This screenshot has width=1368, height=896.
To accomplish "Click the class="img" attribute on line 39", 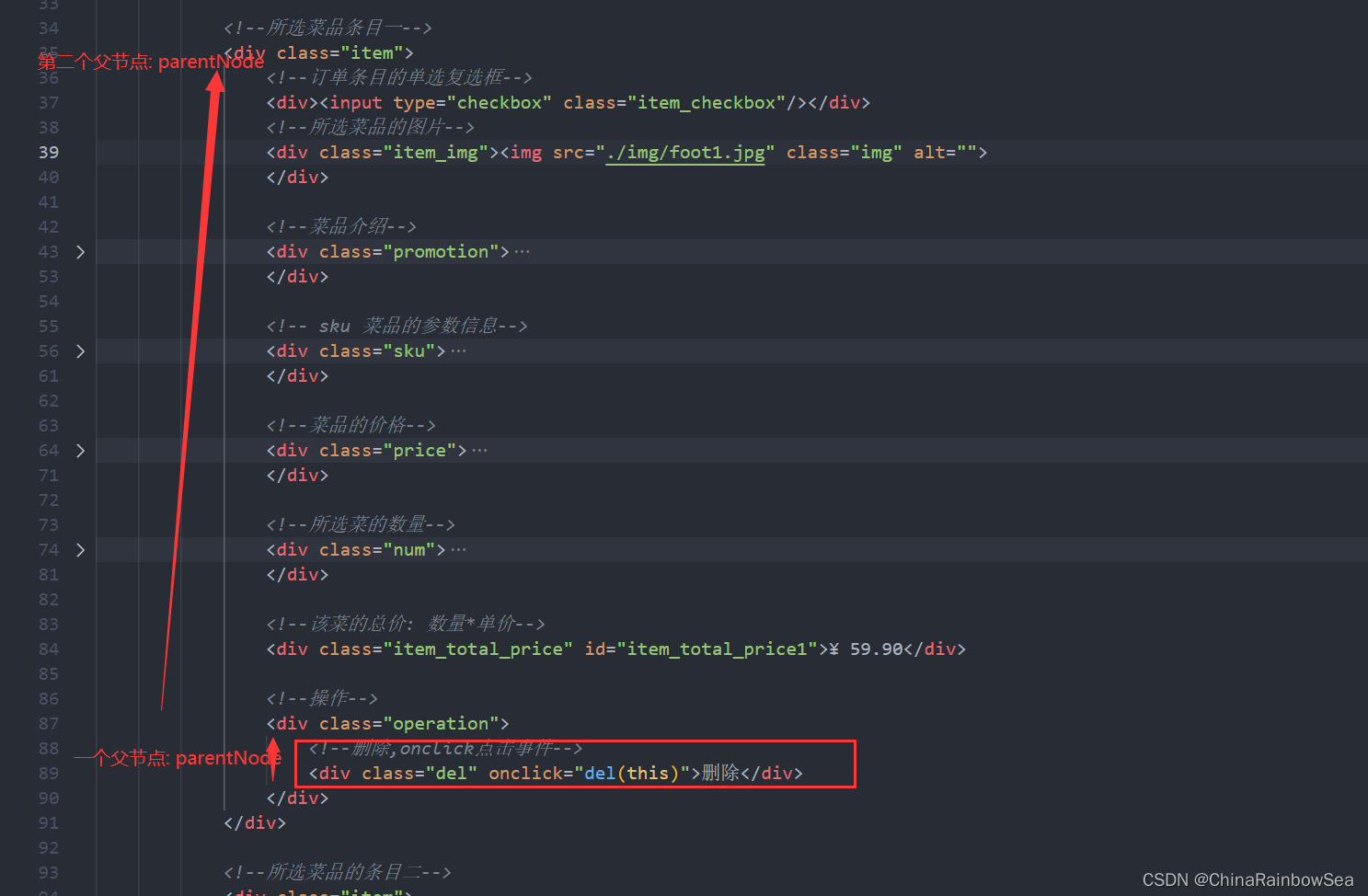I will coord(844,153).
